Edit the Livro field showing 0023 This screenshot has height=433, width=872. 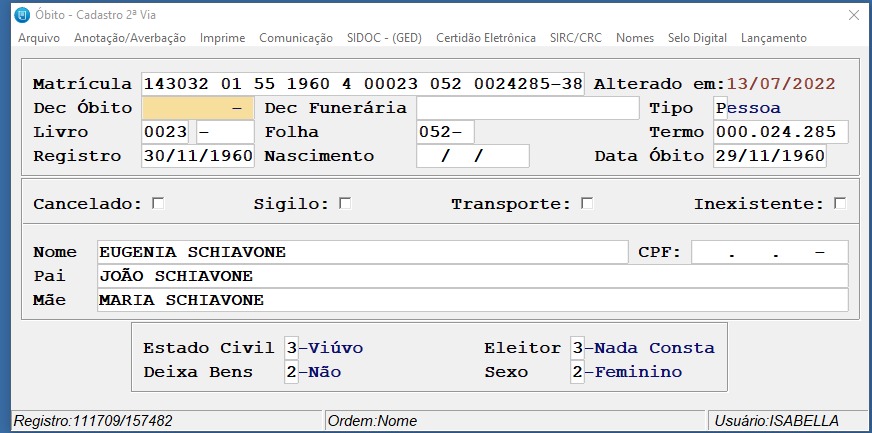165,132
